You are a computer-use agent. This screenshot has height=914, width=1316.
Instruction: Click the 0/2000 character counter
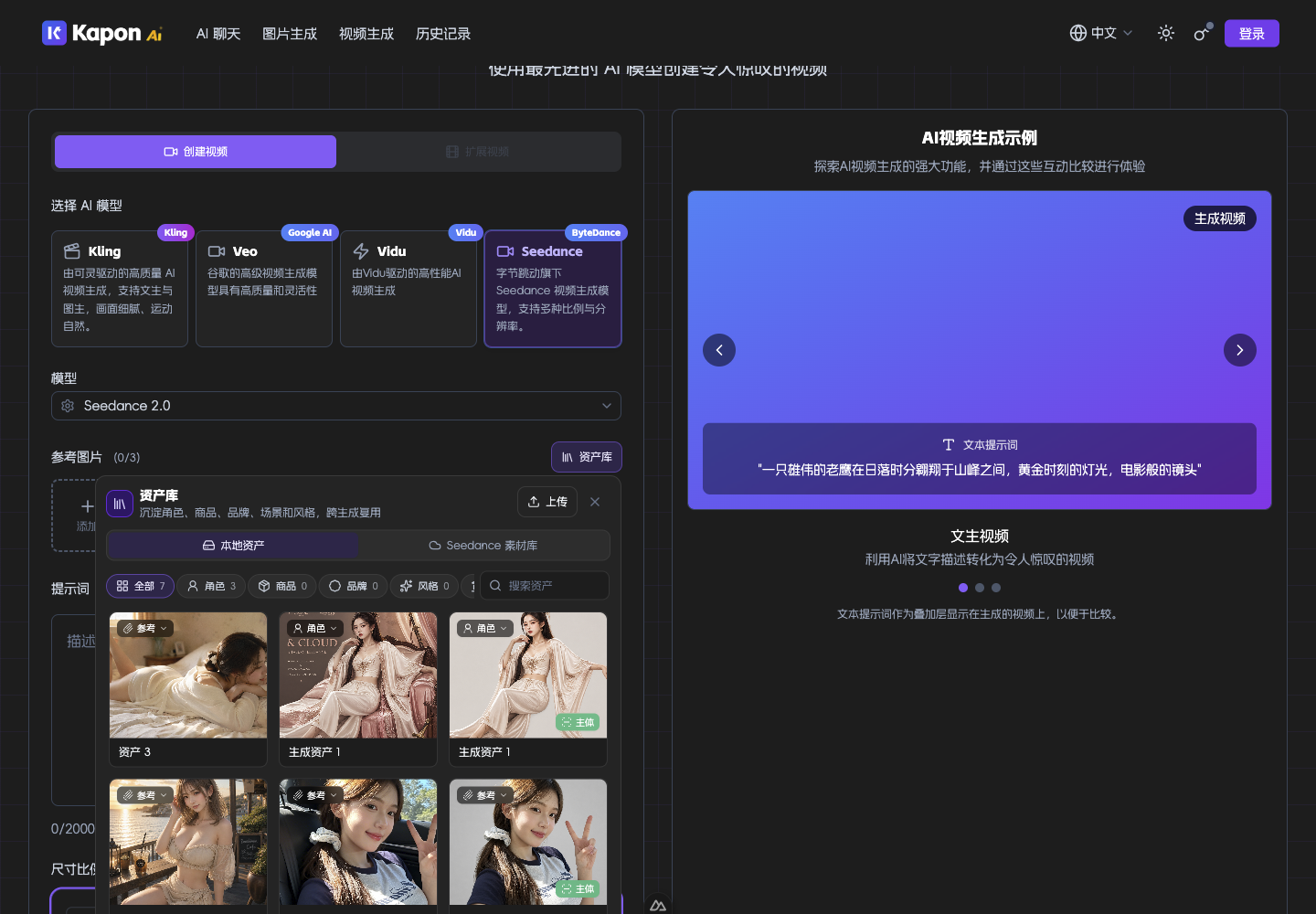pyautogui.click(x=73, y=829)
